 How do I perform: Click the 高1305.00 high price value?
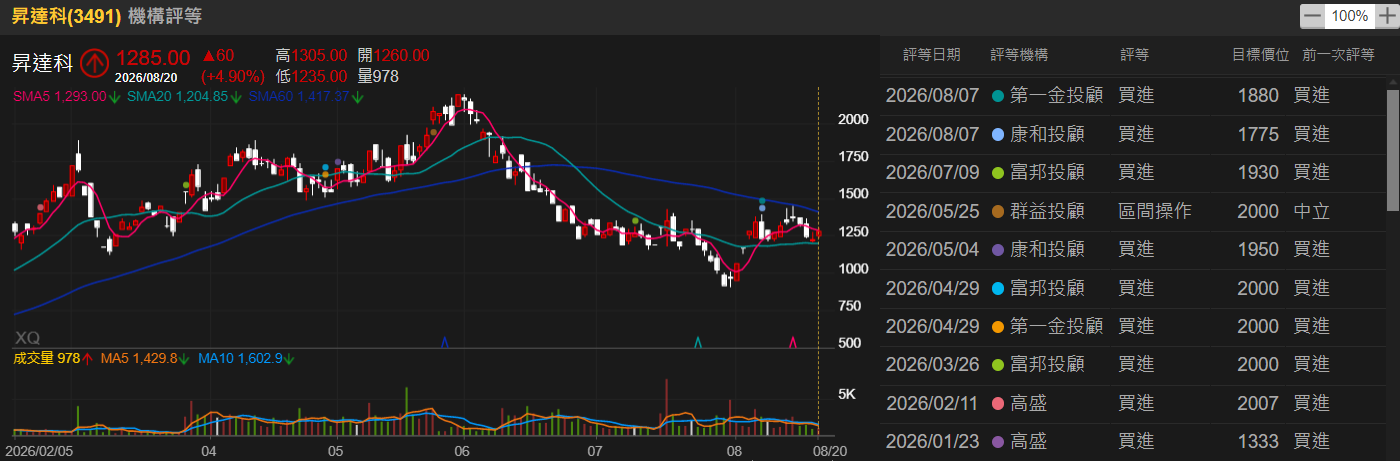(x=311, y=55)
